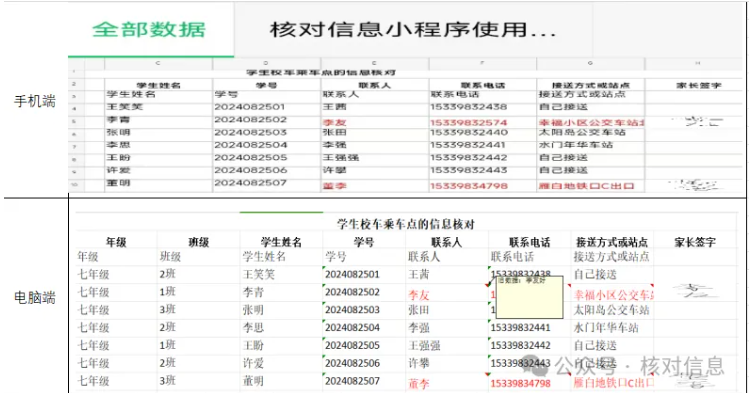
Task: Select column H header in mobile sheet
Action: (697, 63)
